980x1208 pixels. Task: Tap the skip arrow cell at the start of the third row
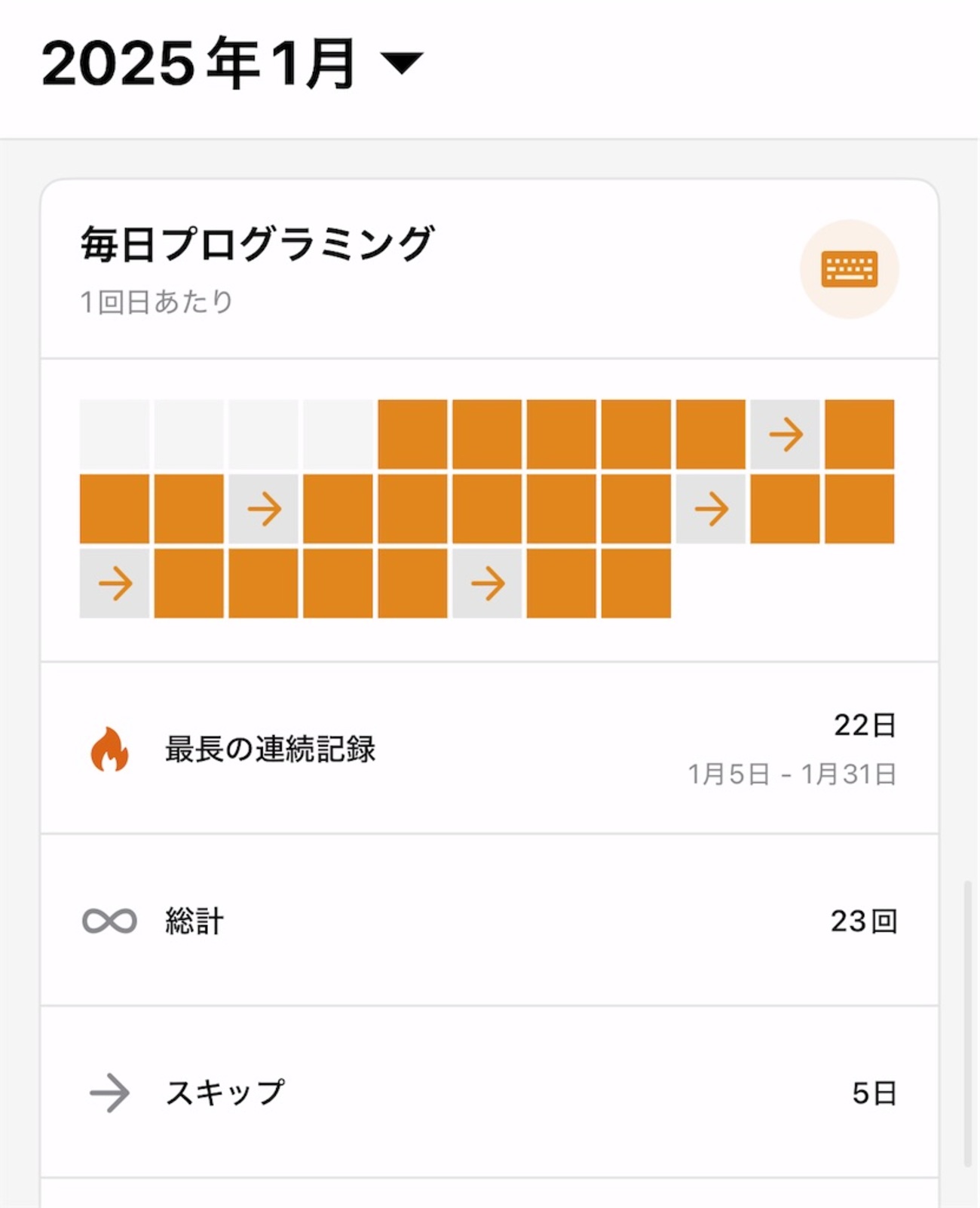pos(115,584)
